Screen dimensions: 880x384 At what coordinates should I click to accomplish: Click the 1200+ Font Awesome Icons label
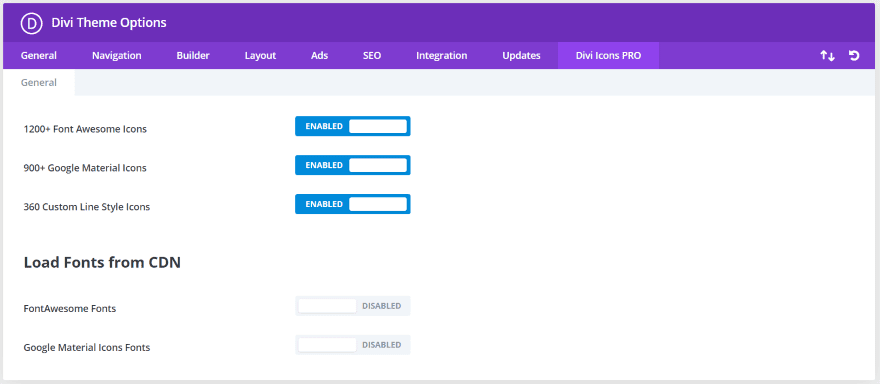point(85,129)
